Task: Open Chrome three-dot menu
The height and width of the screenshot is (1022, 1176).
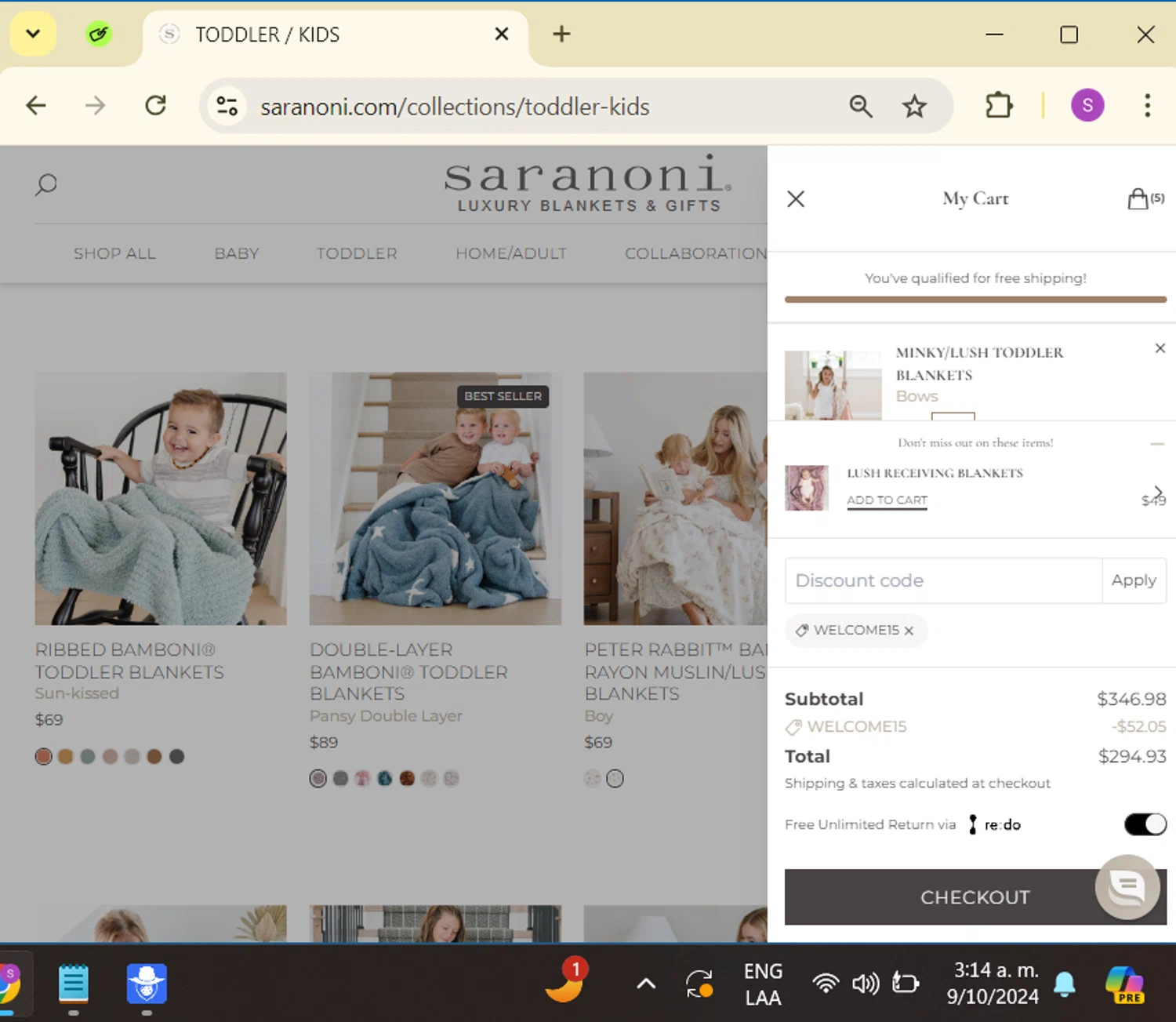Action: 1147,106
